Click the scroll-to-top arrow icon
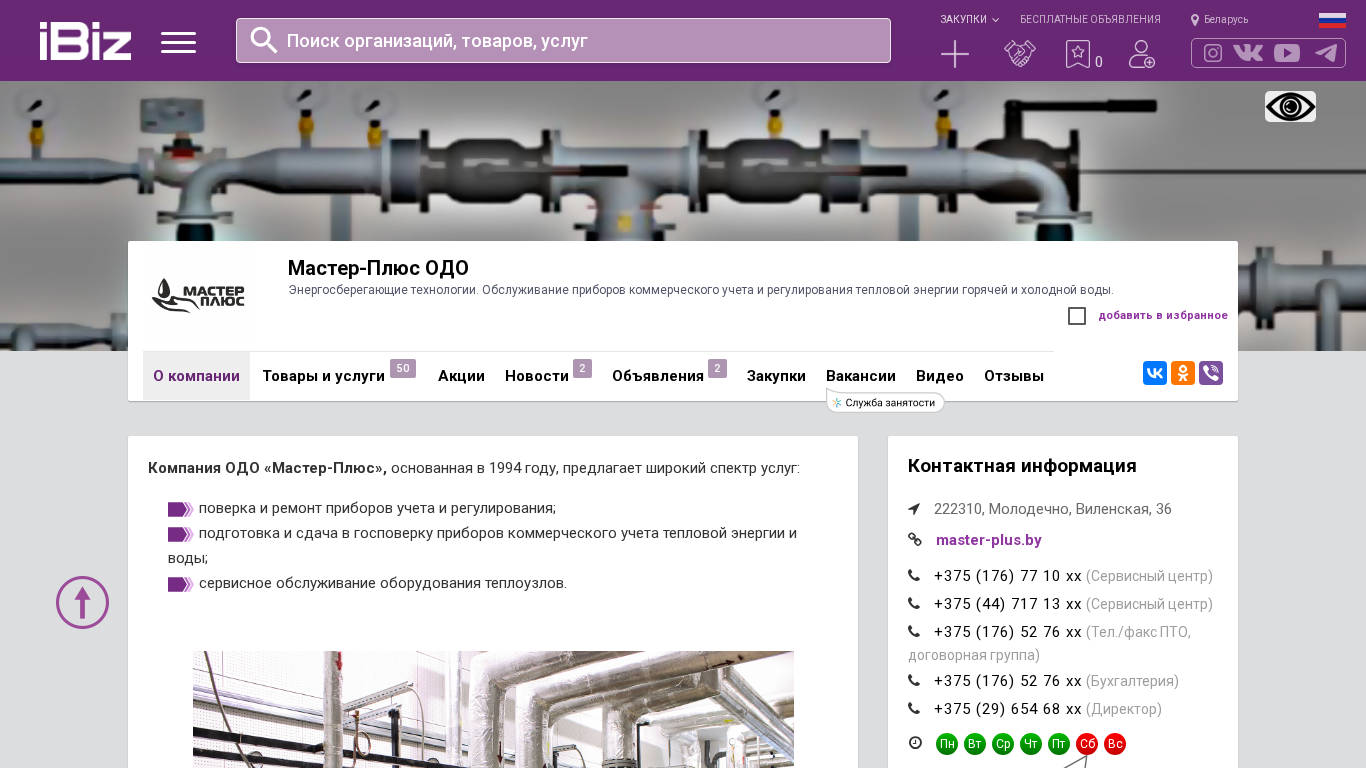 [83, 602]
